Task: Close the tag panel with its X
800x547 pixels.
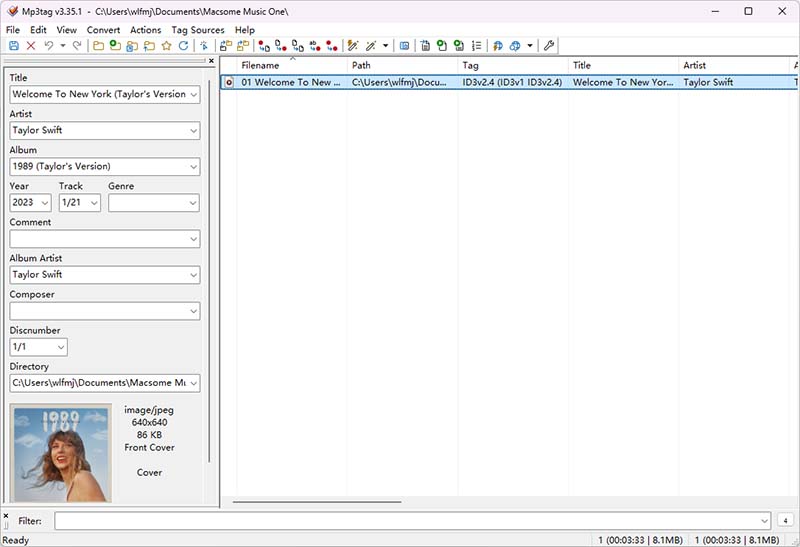Action: pos(211,61)
